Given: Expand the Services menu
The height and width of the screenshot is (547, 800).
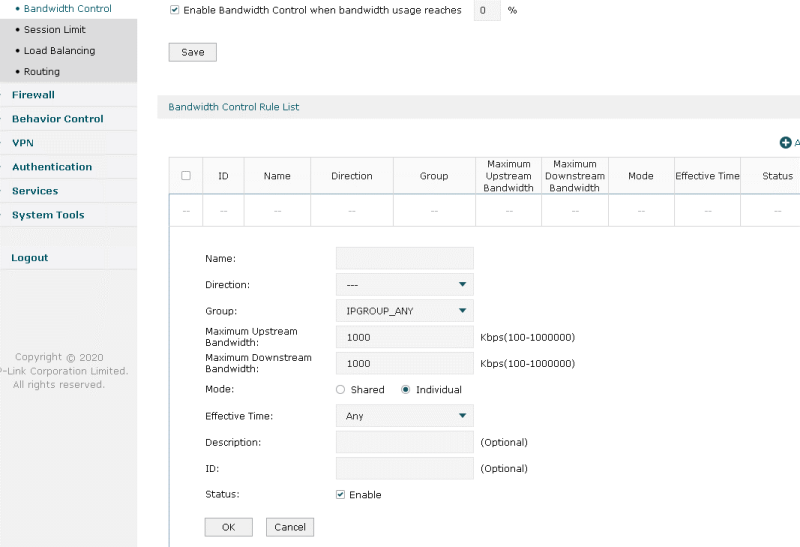Looking at the screenshot, I should pyautogui.click(x=35, y=191).
